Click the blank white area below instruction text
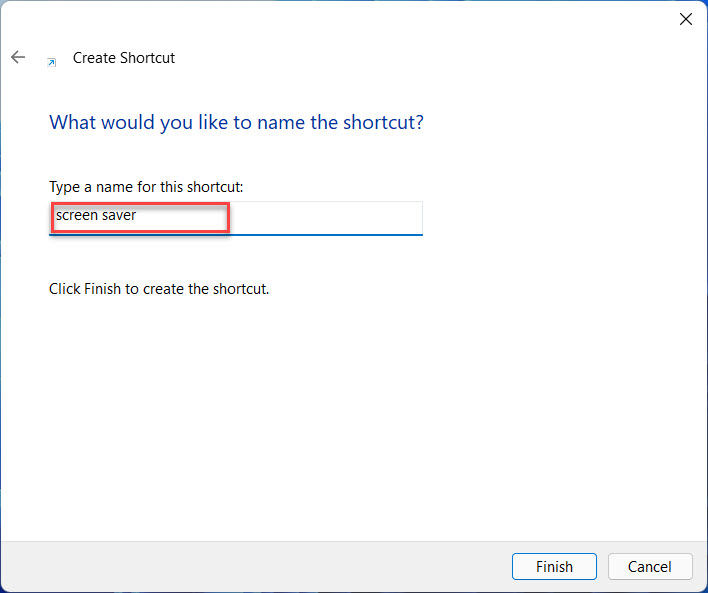This screenshot has width=708, height=593. pyautogui.click(x=350, y=420)
